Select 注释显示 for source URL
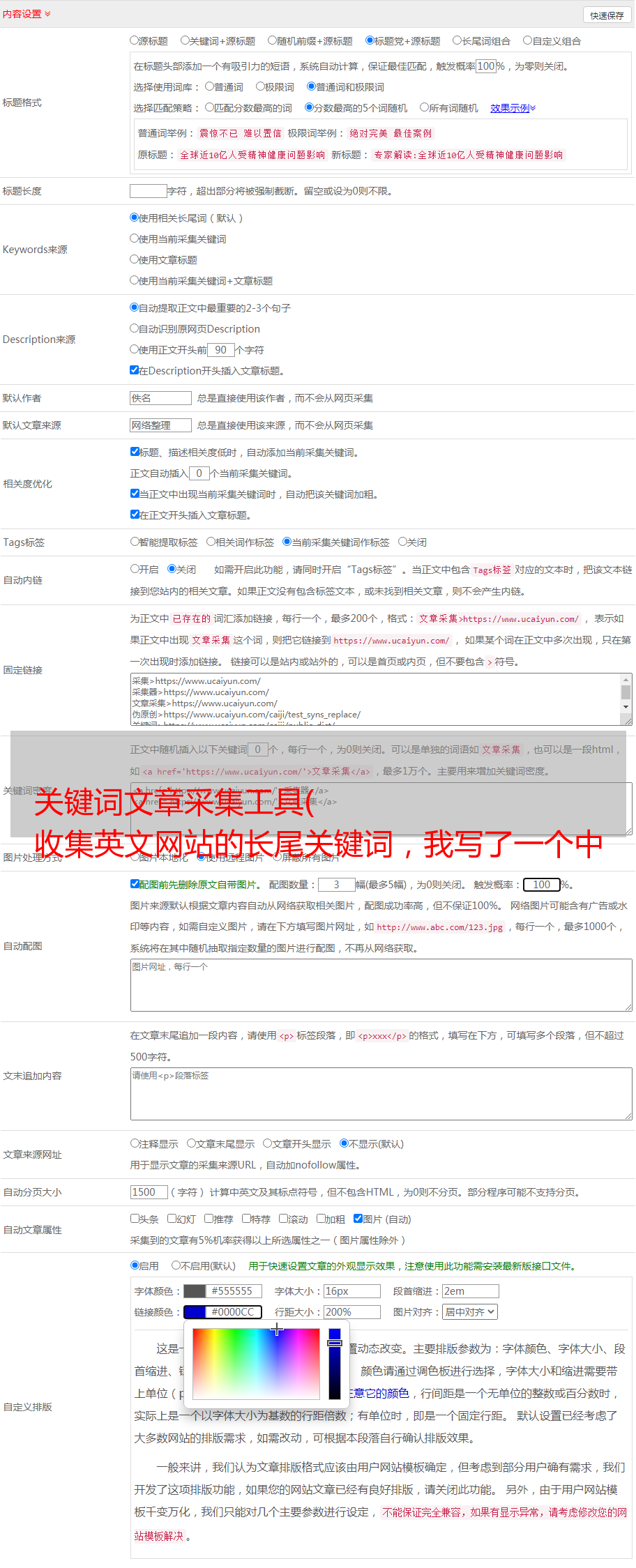The height and width of the screenshot is (1568, 636). [x=135, y=1143]
